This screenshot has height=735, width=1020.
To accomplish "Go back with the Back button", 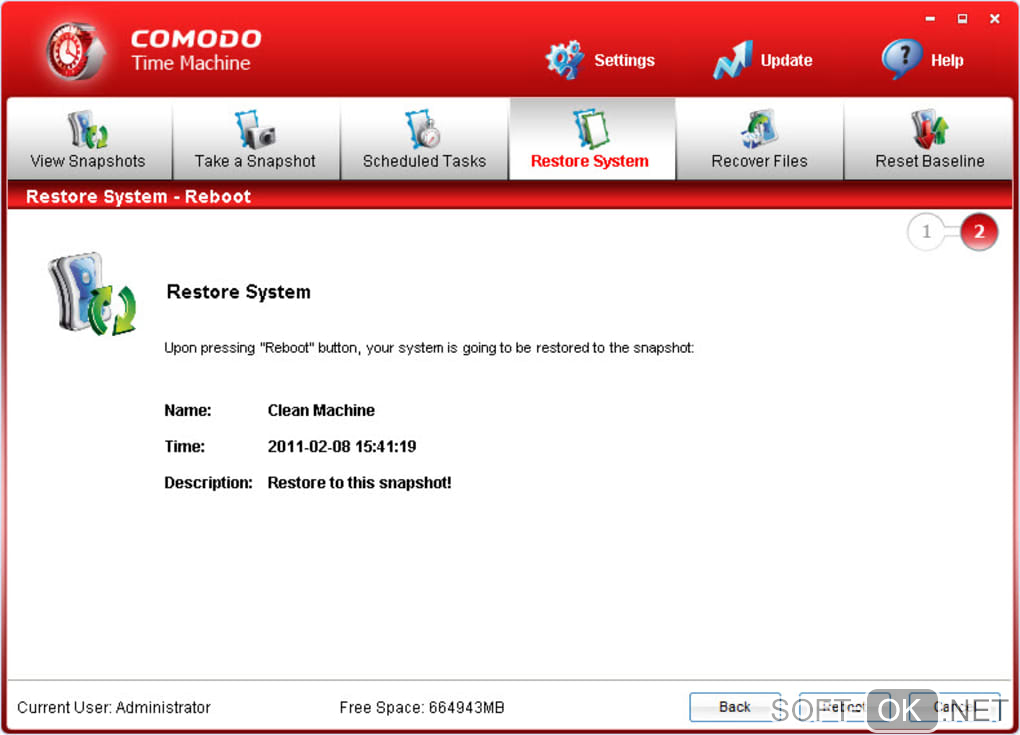I will [x=735, y=707].
